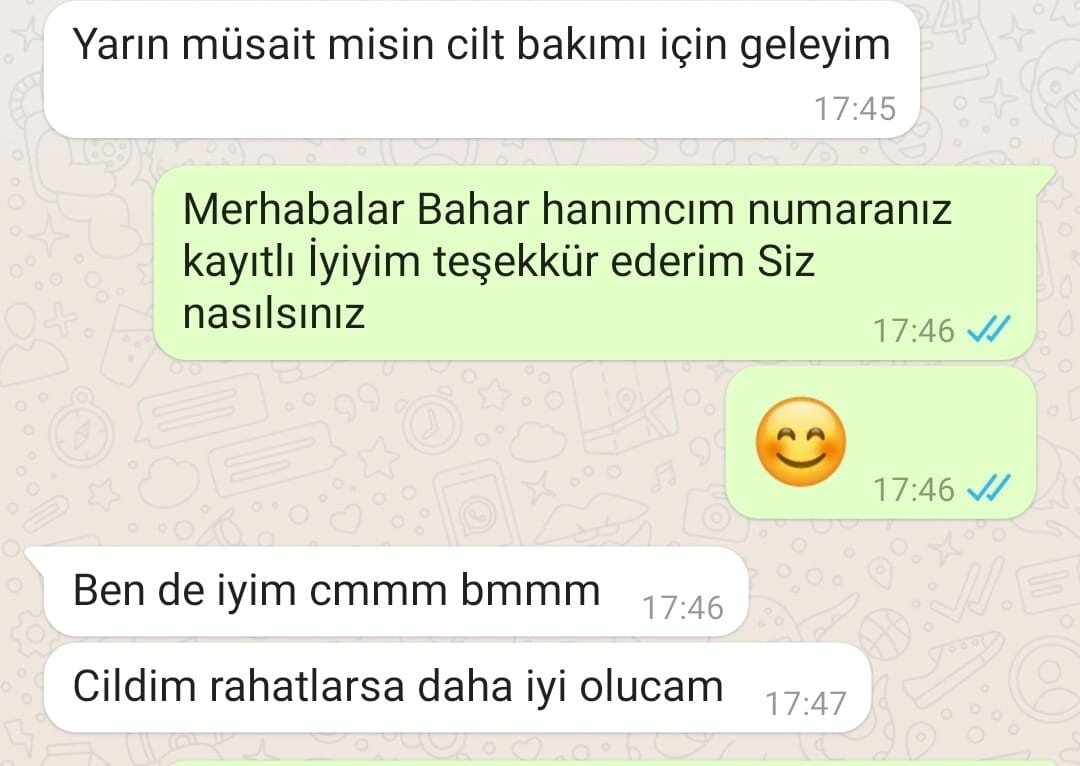Select the 'Merhabalar Bahar hanımcım' message bubble

pos(595,263)
